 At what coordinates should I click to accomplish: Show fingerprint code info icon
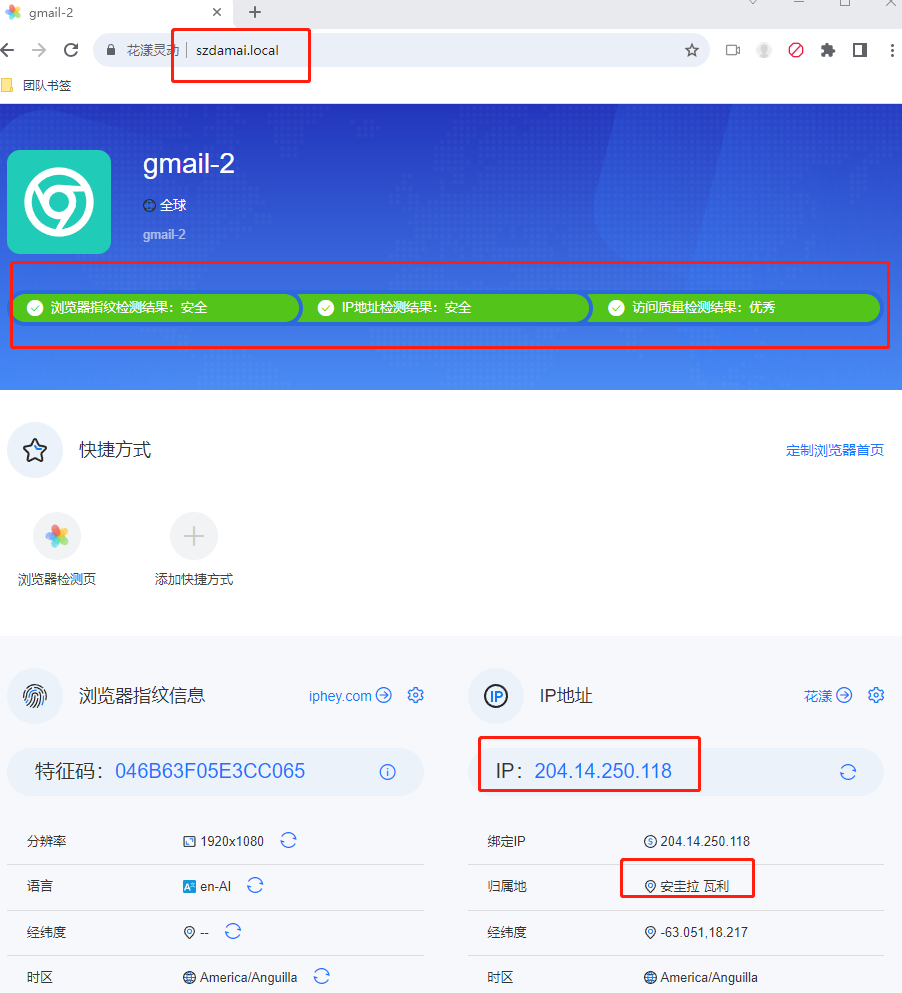point(388,771)
